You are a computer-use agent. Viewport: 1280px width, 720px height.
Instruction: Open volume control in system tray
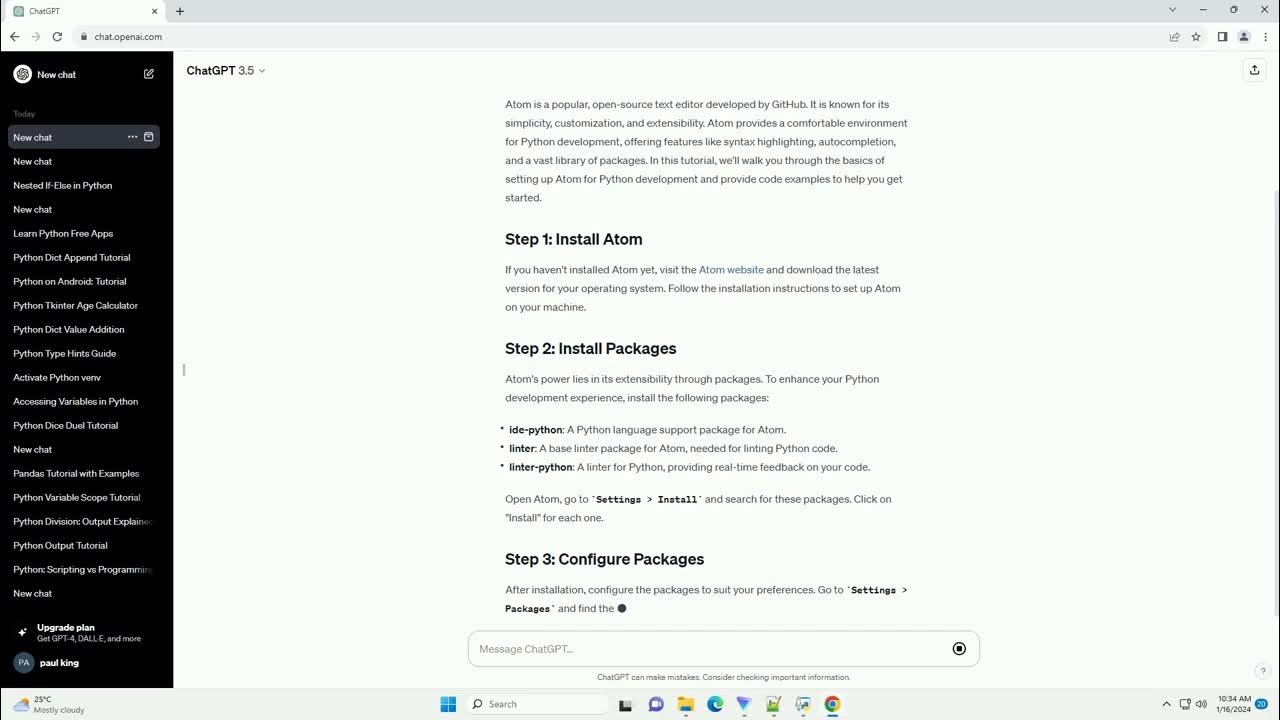pos(1201,704)
